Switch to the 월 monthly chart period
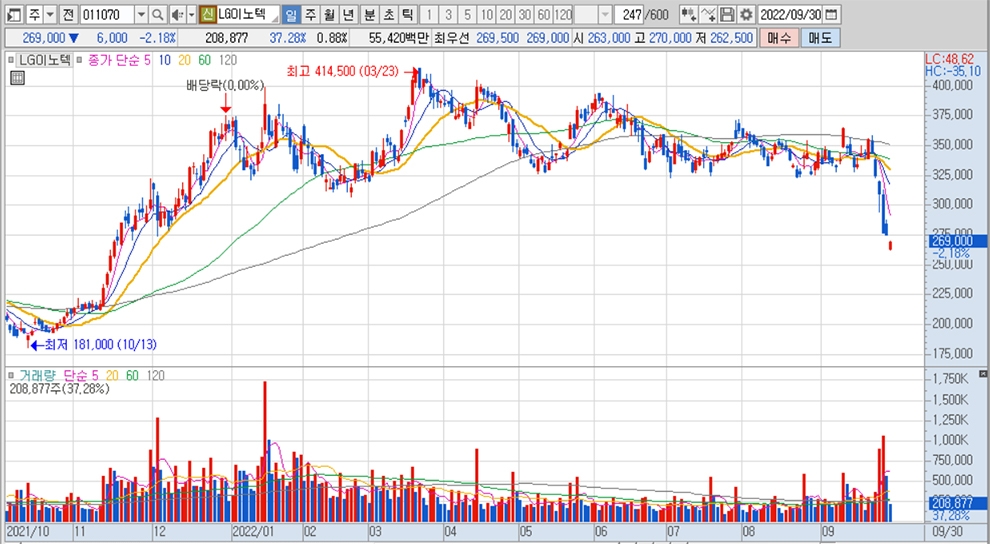The image size is (990, 544). click(x=329, y=14)
